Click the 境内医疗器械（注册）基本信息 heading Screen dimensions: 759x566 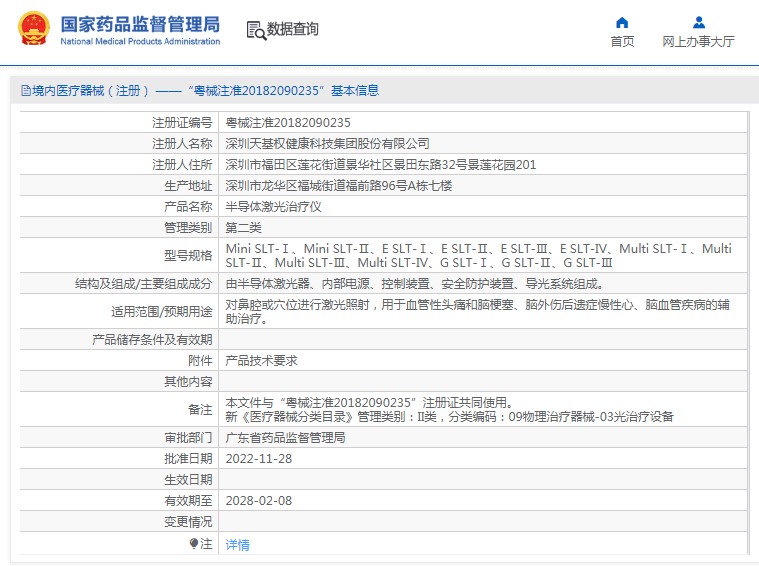coord(200,91)
